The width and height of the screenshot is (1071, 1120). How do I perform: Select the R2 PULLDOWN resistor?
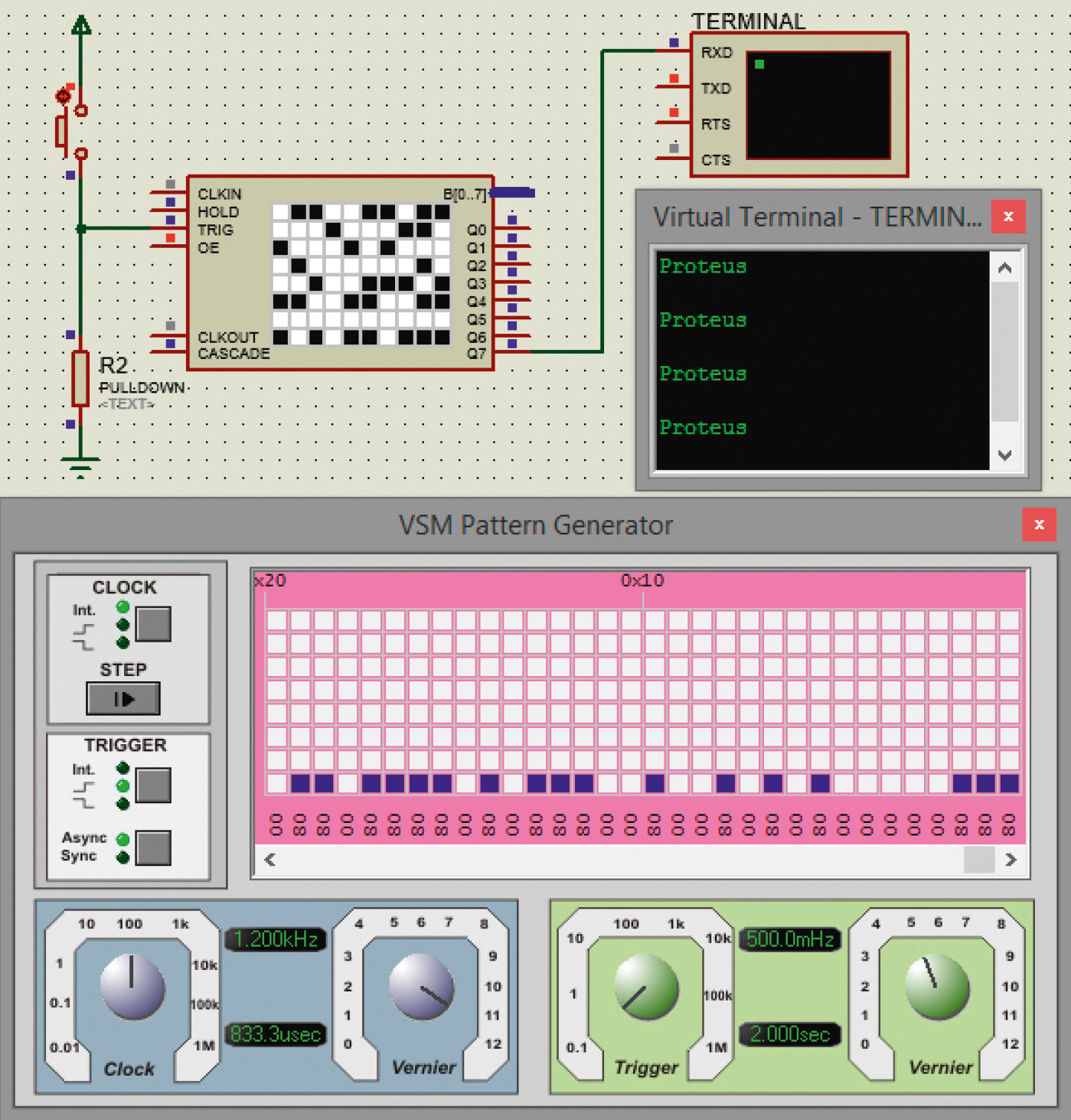point(80,378)
